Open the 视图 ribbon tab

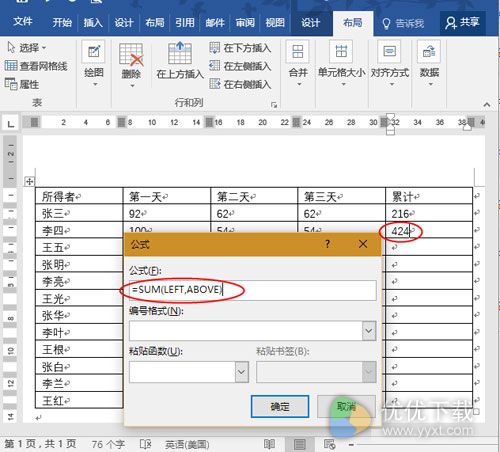tap(275, 23)
